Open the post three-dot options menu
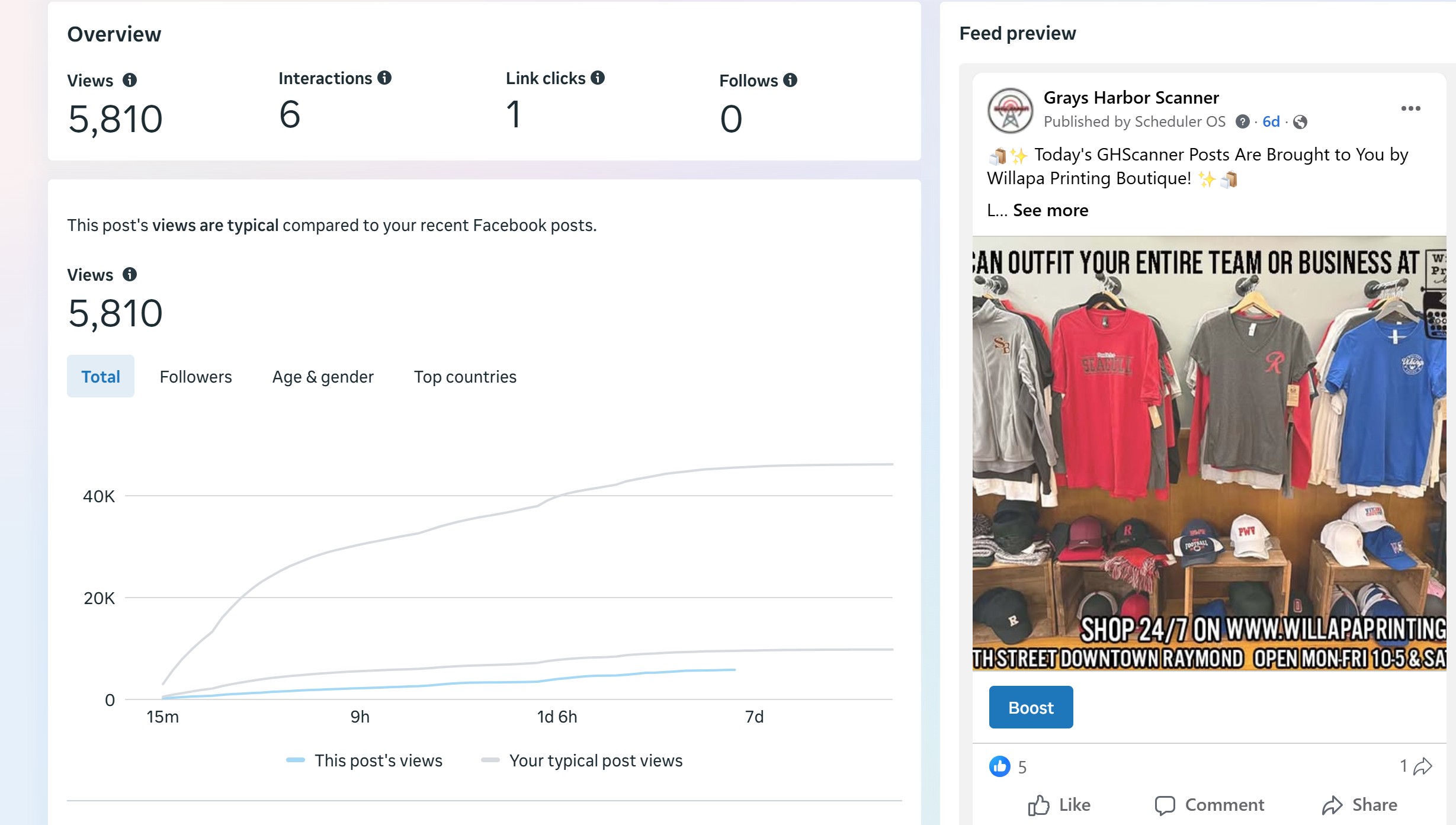1456x825 pixels. [1410, 108]
